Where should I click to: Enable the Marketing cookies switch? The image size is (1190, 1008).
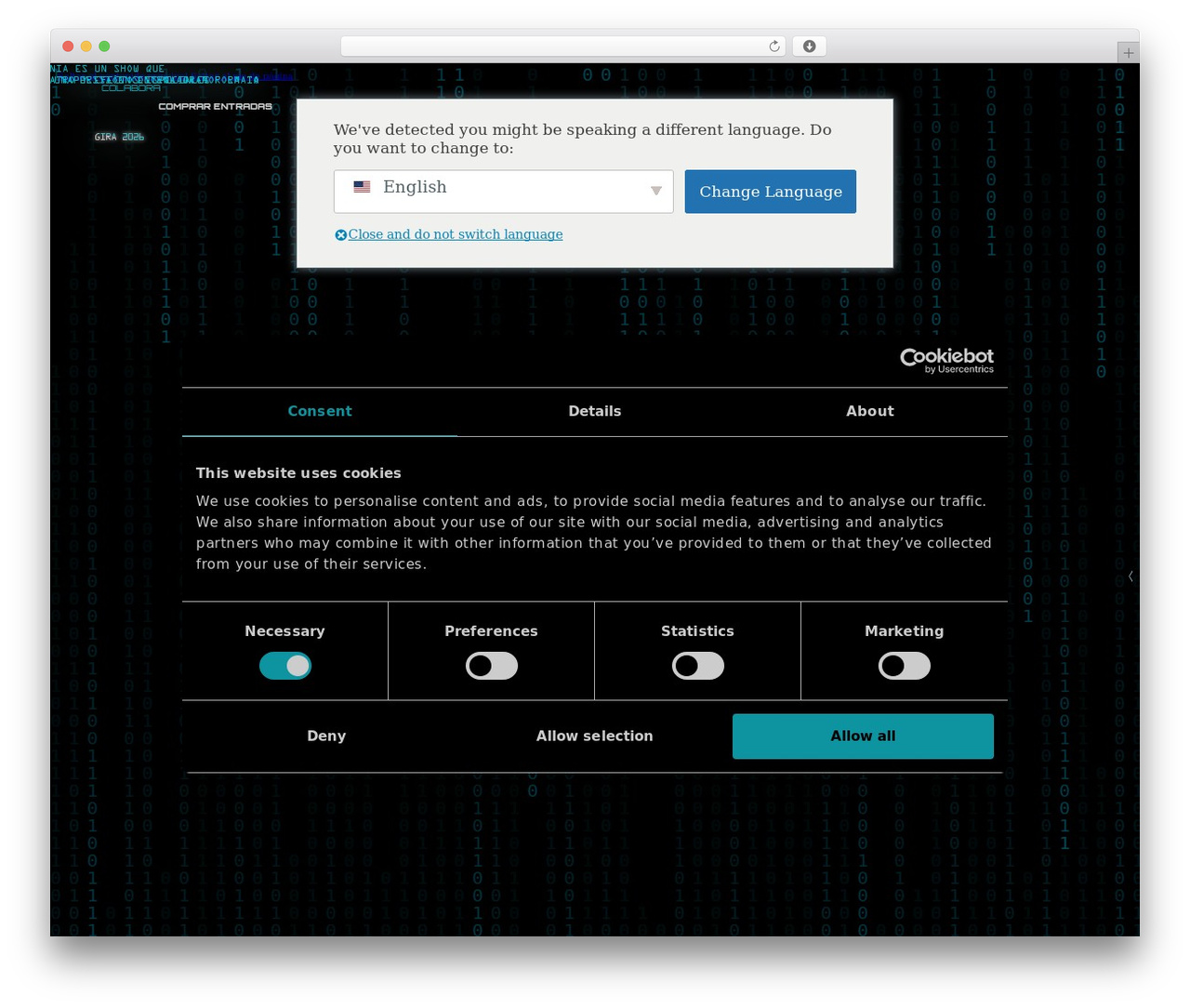905,666
